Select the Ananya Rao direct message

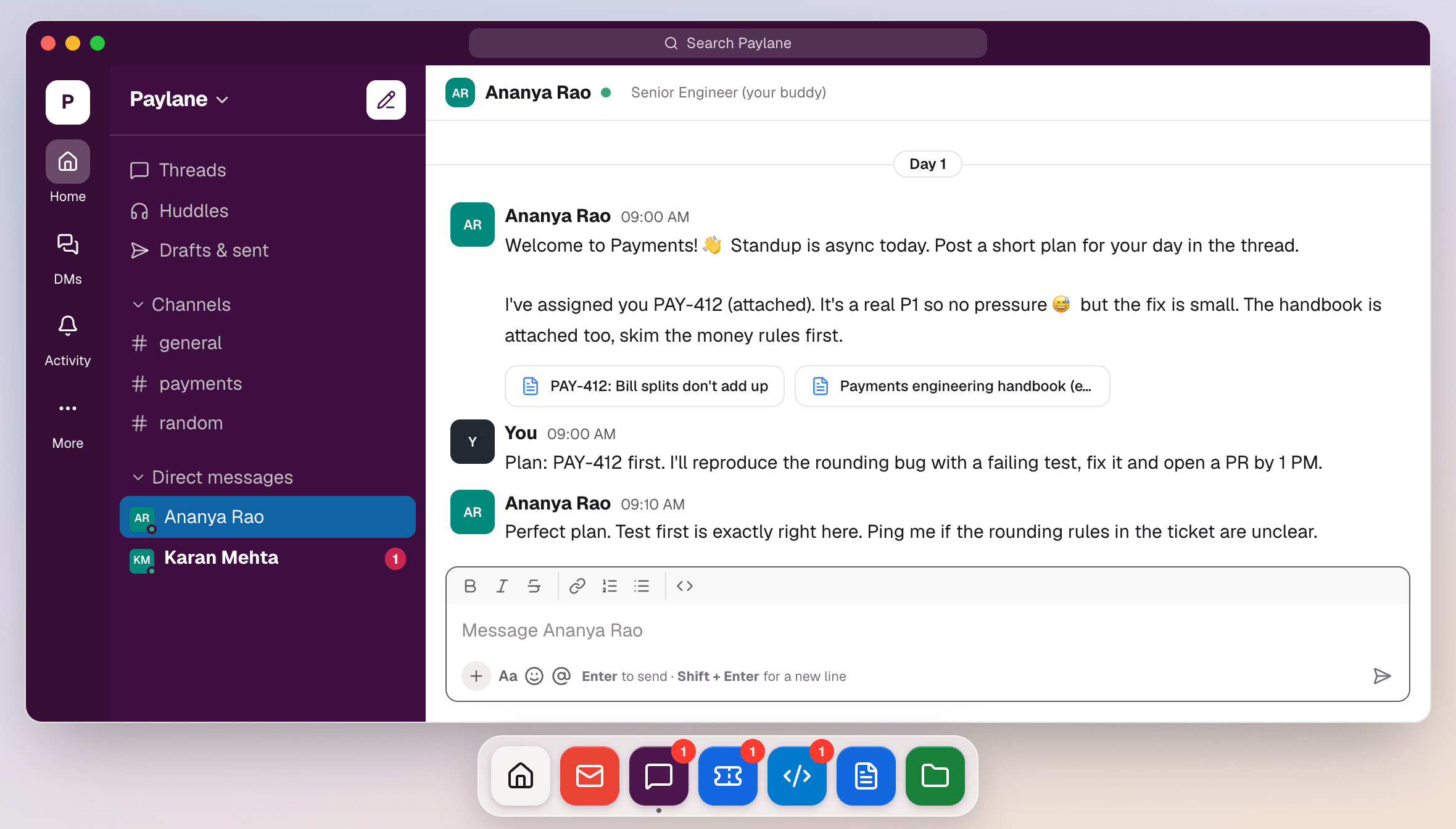tap(268, 517)
